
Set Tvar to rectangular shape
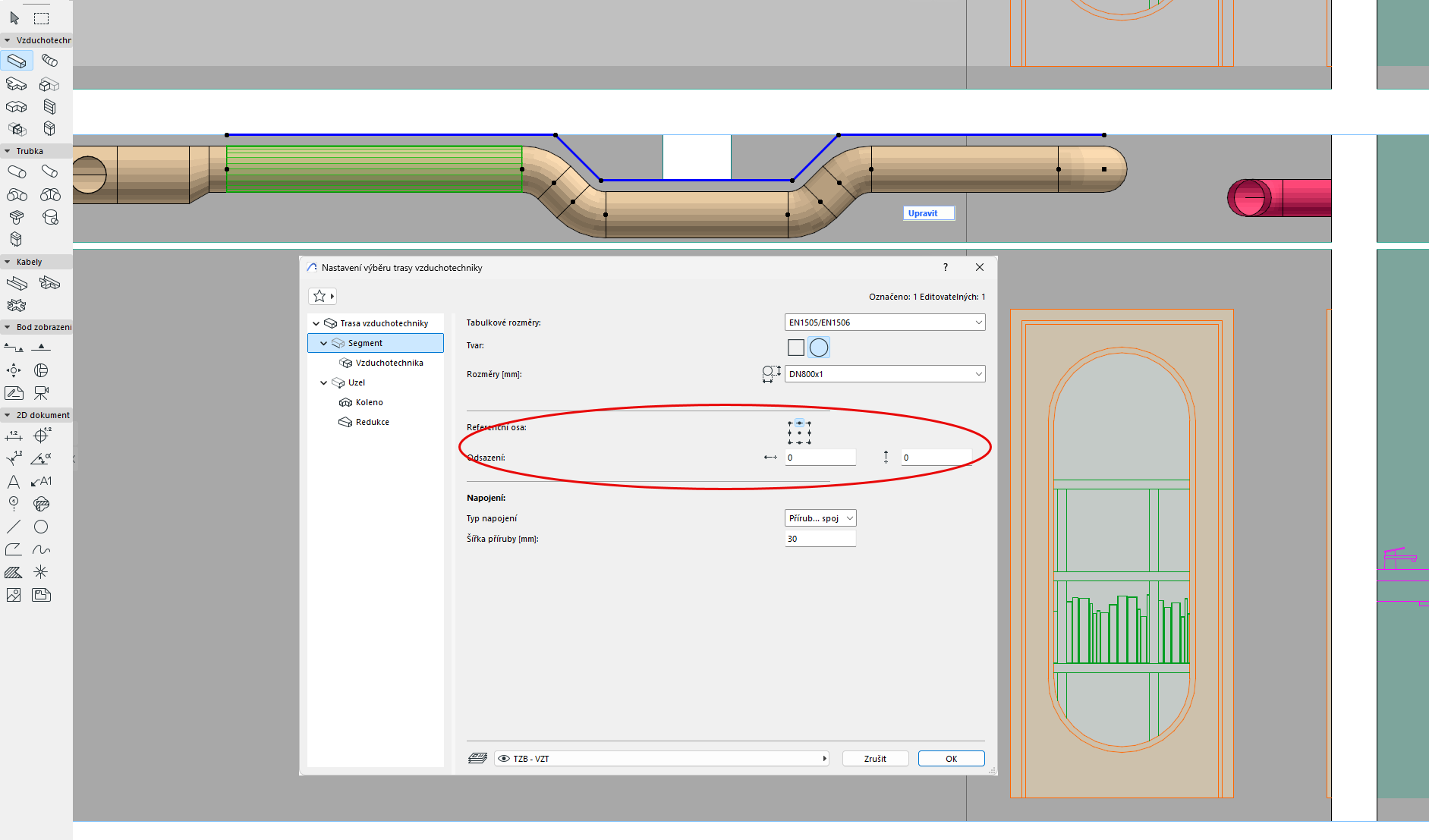(x=796, y=348)
